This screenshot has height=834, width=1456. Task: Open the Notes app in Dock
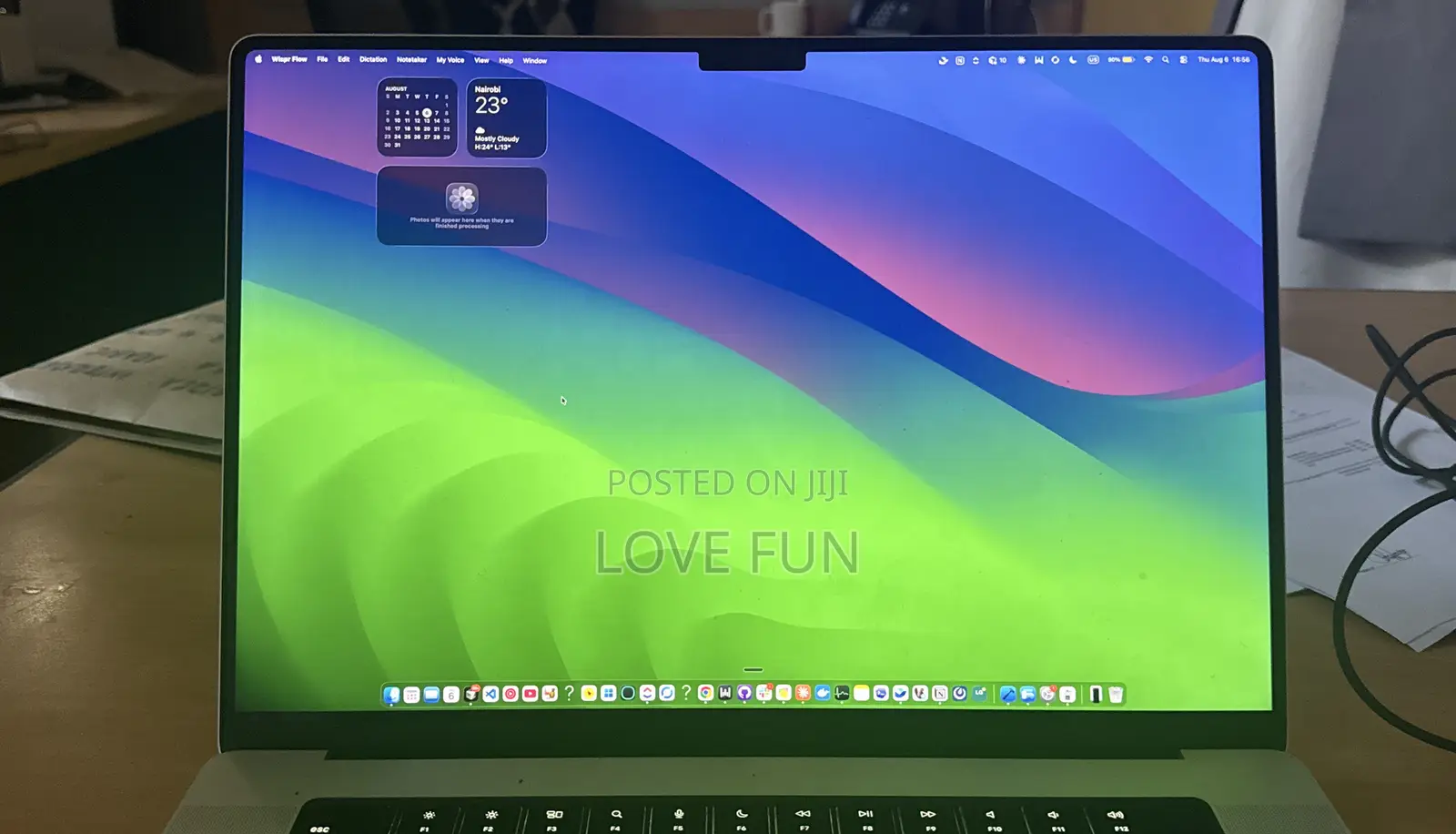862,694
